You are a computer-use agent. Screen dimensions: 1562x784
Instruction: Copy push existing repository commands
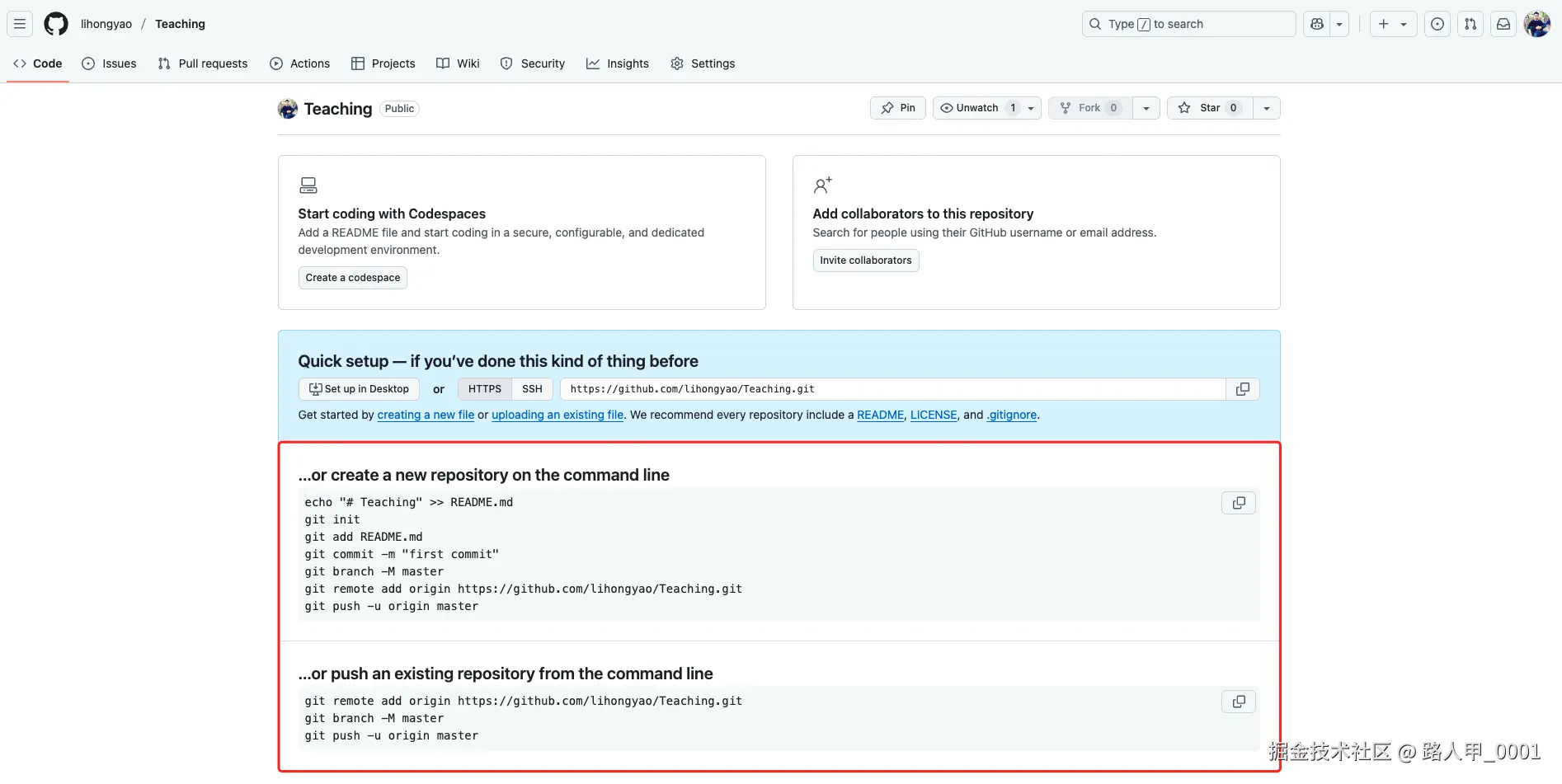(x=1239, y=702)
